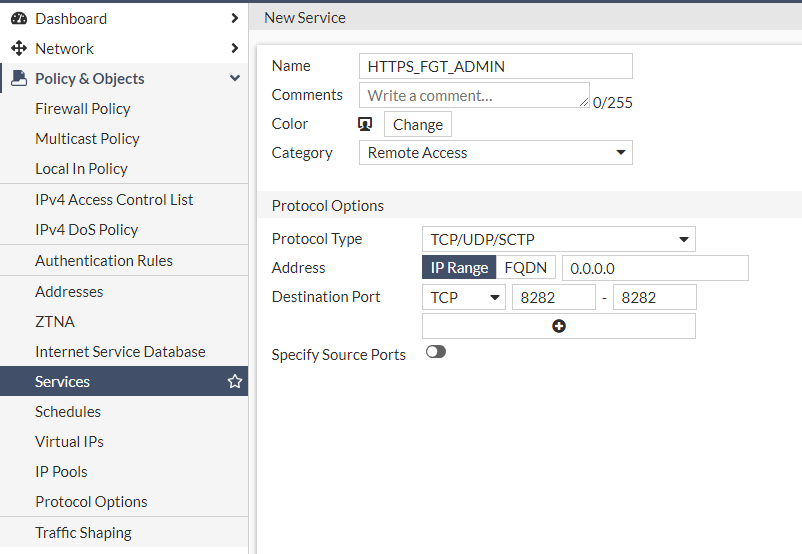Open the Protocol Type dropdown
The width and height of the screenshot is (802, 554).
click(558, 239)
